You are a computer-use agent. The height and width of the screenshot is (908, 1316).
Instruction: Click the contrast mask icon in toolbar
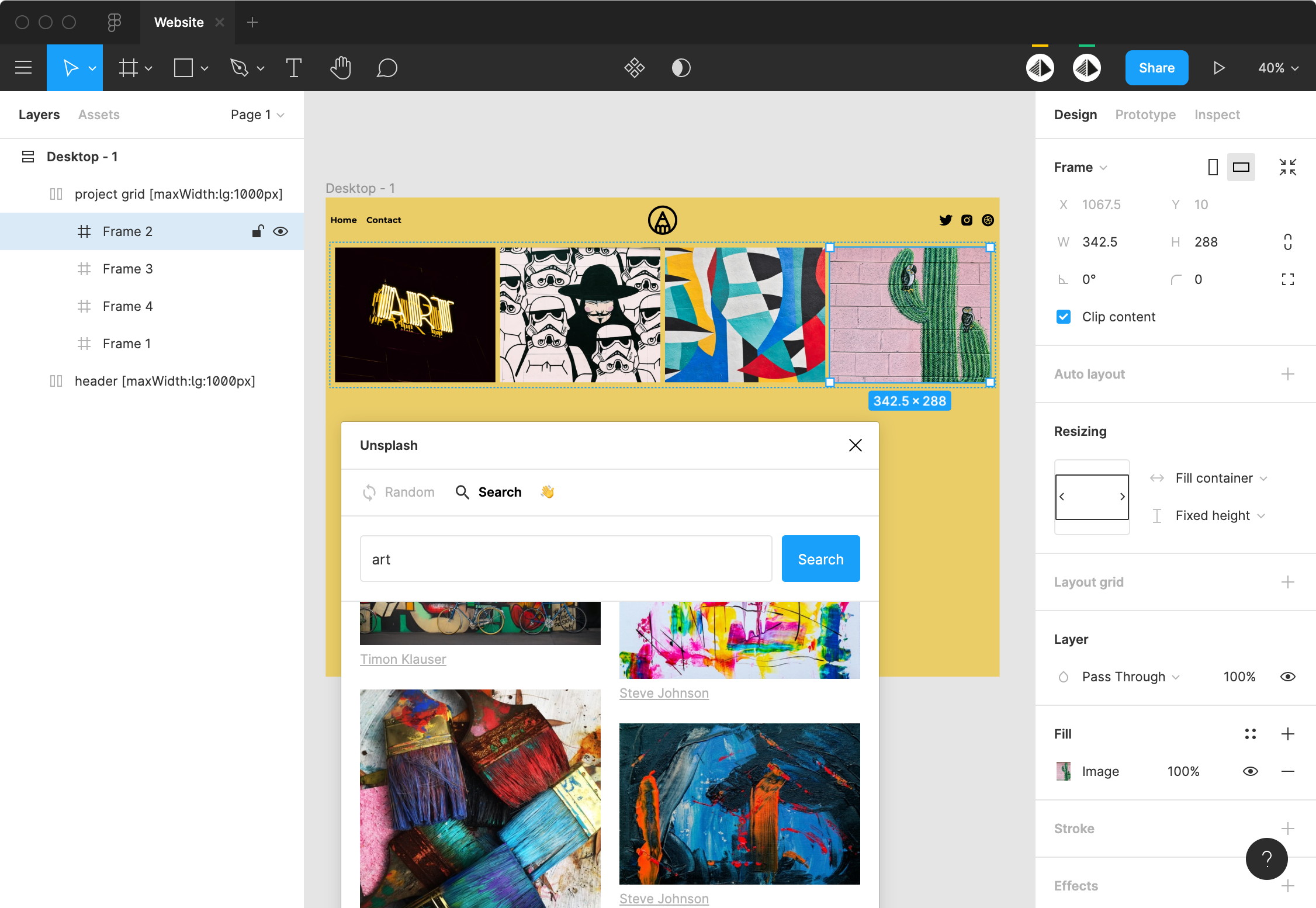[x=681, y=68]
